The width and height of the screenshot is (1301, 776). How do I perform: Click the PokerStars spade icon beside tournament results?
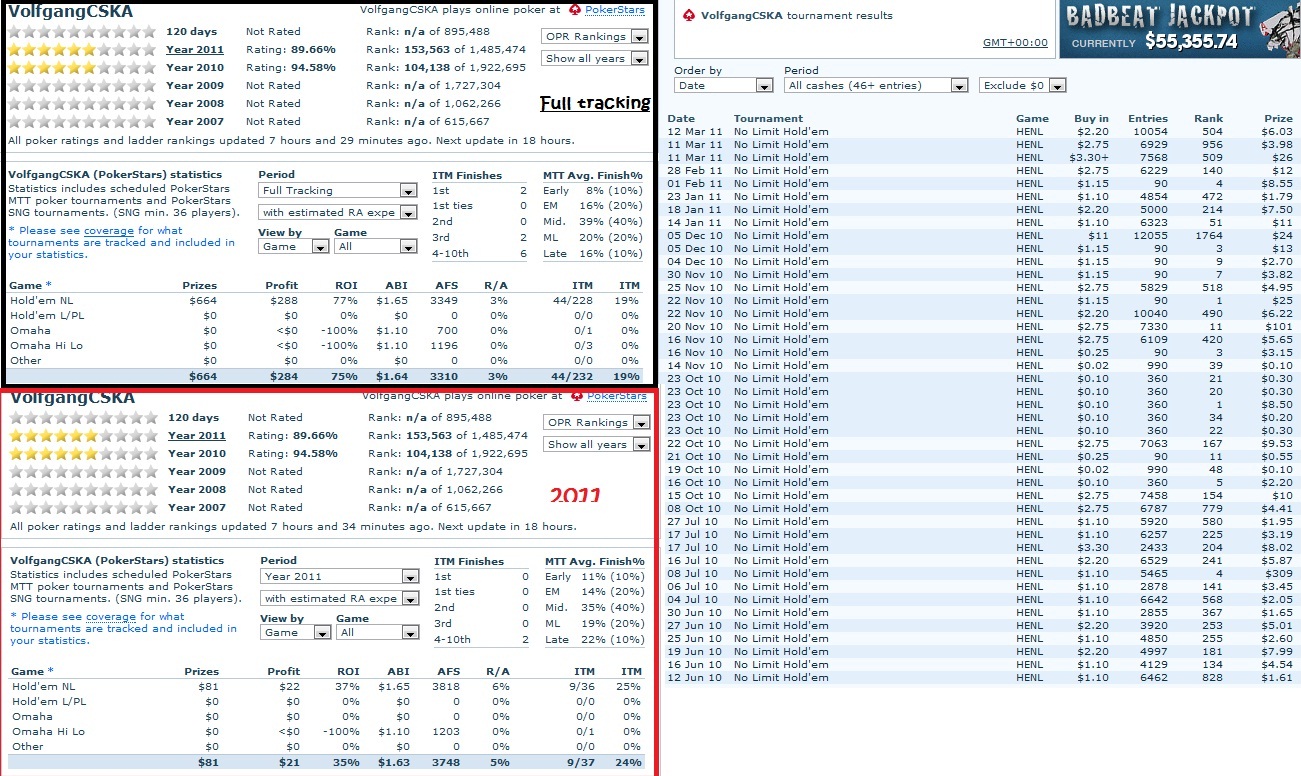click(x=688, y=16)
